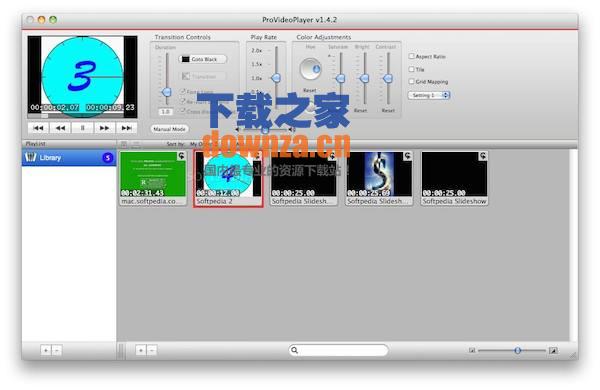
Task: Pause the video playback
Action: coord(82,128)
